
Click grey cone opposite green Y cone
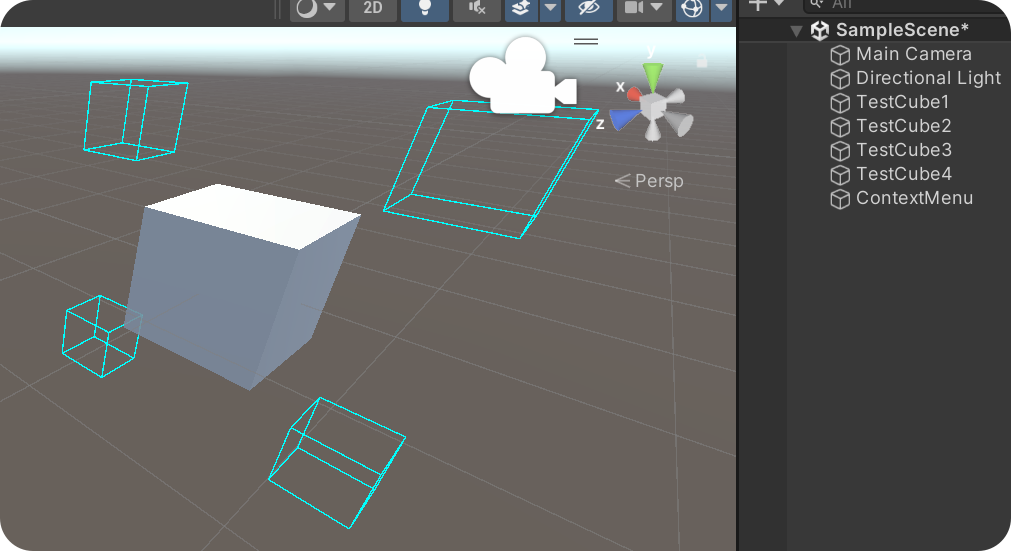653,131
